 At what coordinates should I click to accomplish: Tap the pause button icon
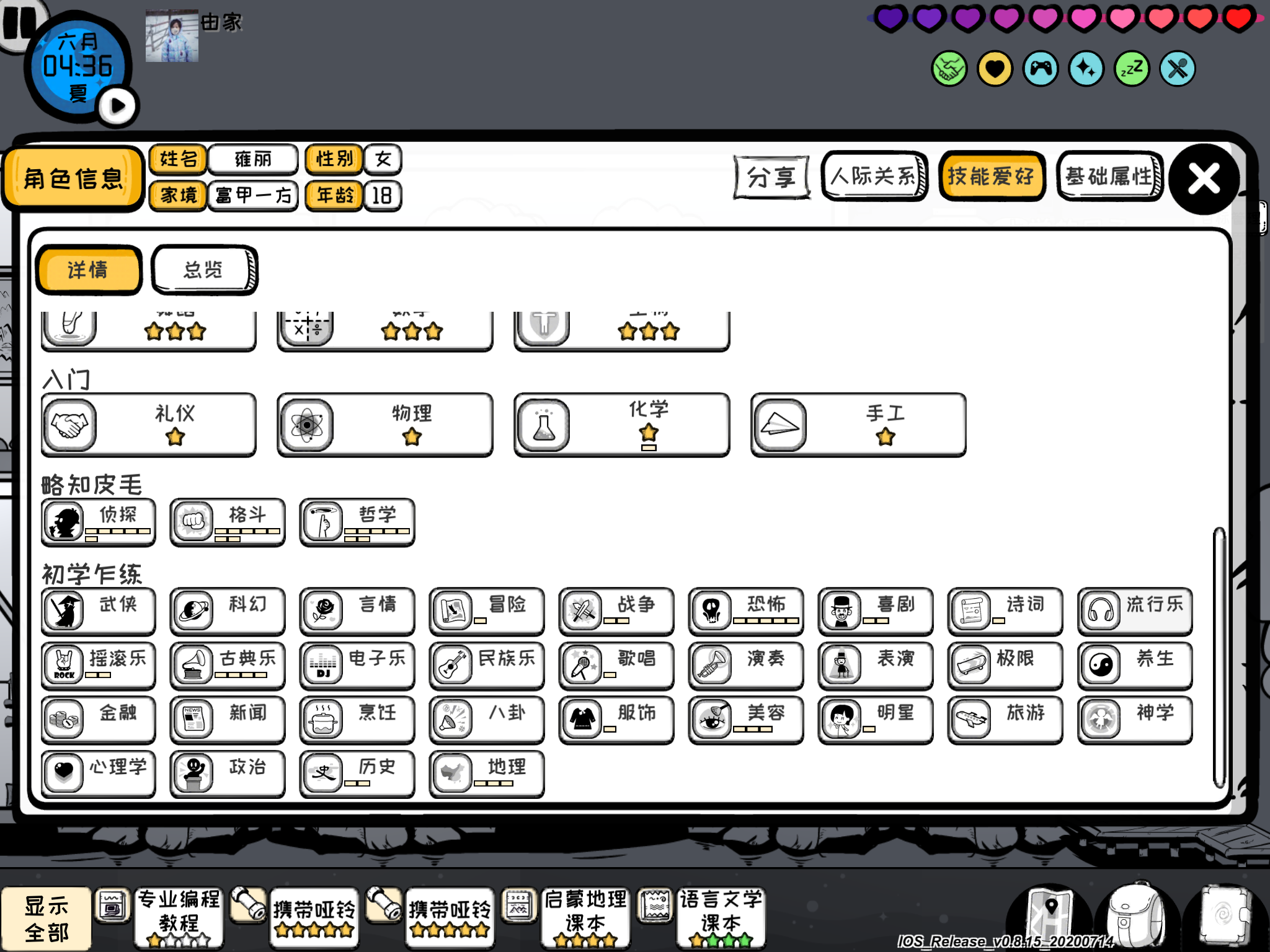pyautogui.click(x=21, y=24)
